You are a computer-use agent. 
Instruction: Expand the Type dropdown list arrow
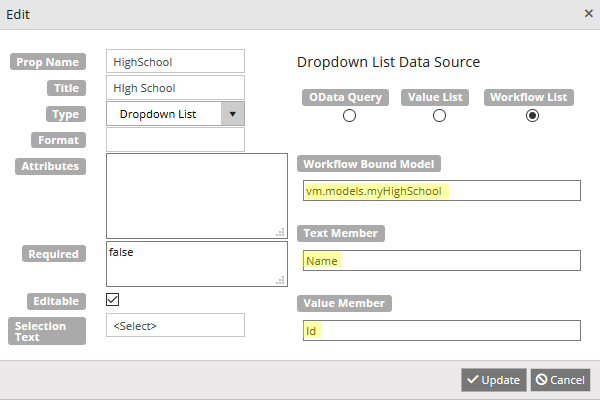pos(233,114)
